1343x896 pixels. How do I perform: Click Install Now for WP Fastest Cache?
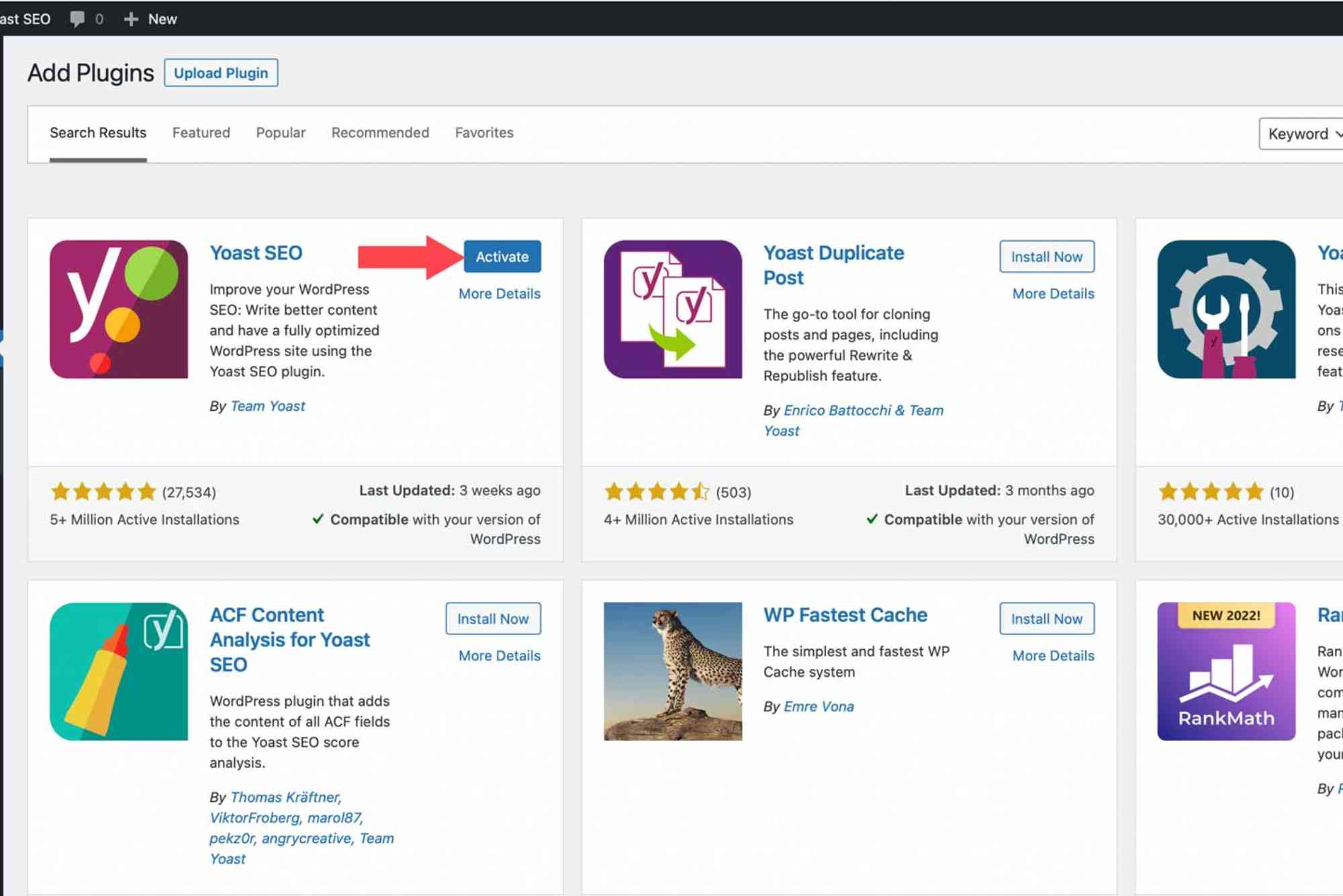coord(1047,618)
